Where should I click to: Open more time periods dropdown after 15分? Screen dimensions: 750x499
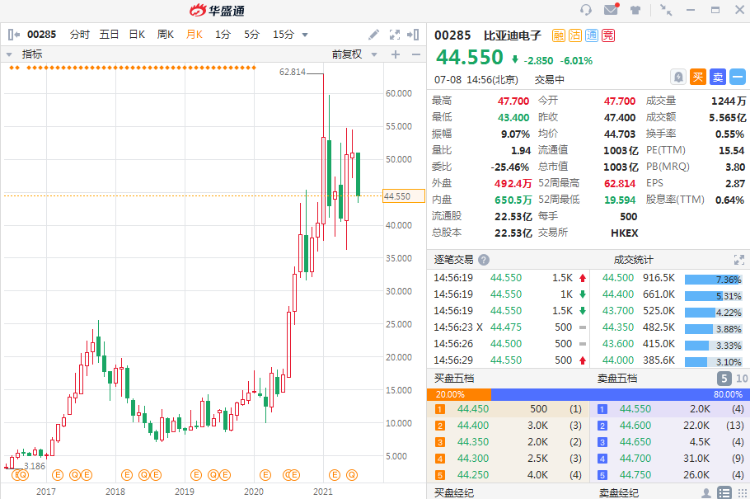coord(305,35)
